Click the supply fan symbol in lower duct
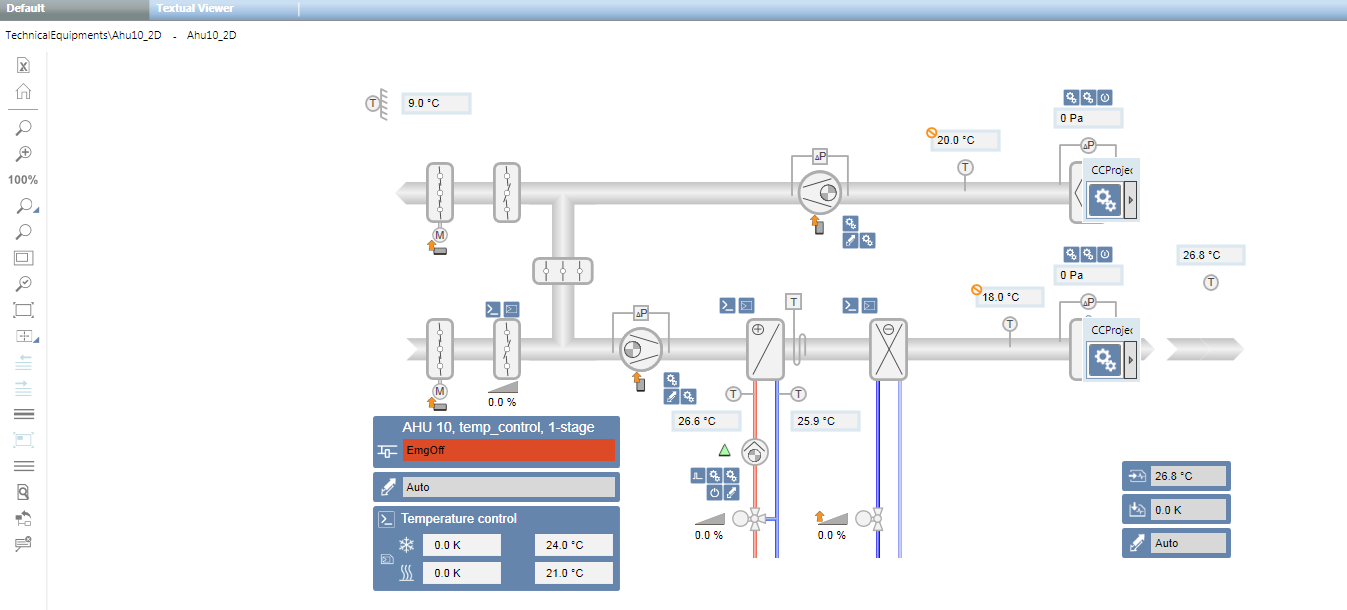The image size is (1347, 610). click(634, 349)
